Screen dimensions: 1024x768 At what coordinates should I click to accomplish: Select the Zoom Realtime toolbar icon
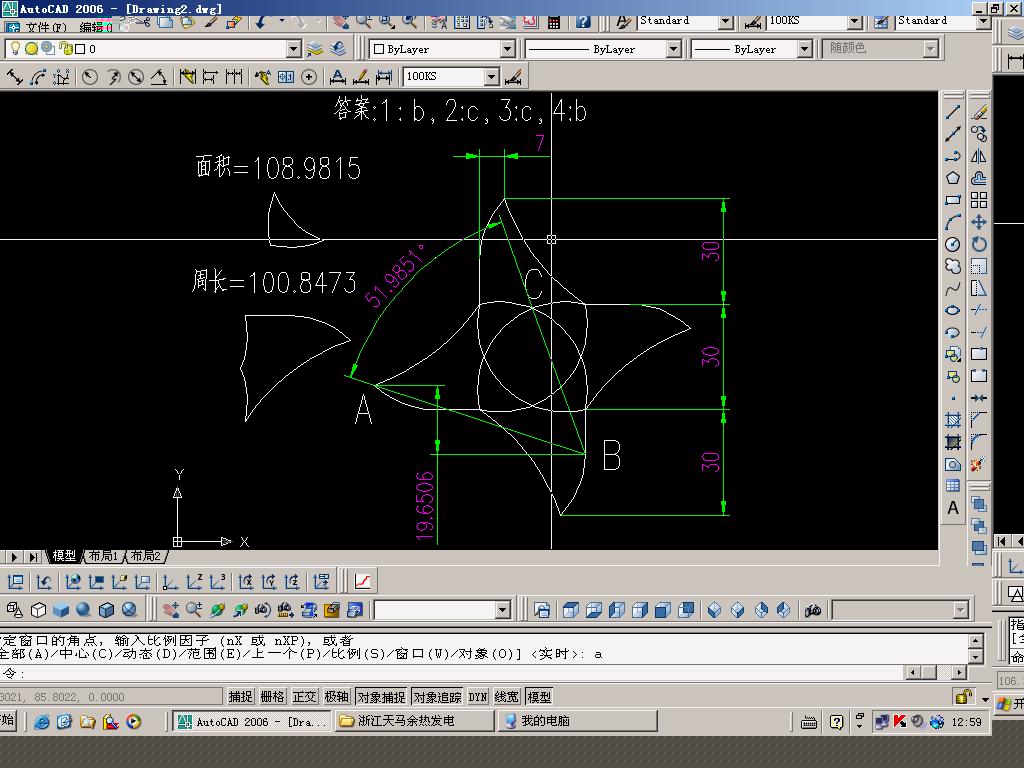pyautogui.click(x=364, y=22)
